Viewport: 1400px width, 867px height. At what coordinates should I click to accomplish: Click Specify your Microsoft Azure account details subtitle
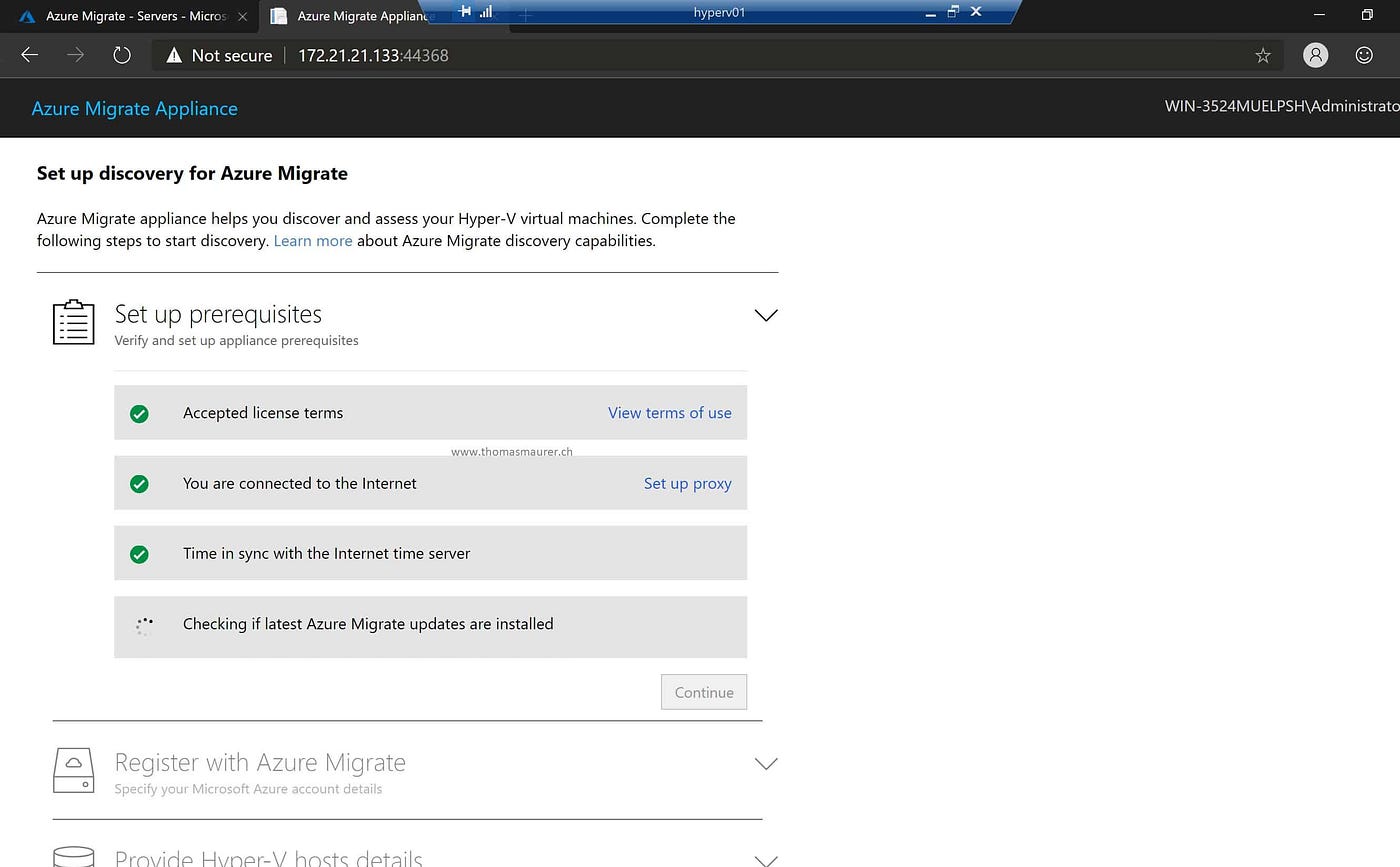[248, 789]
